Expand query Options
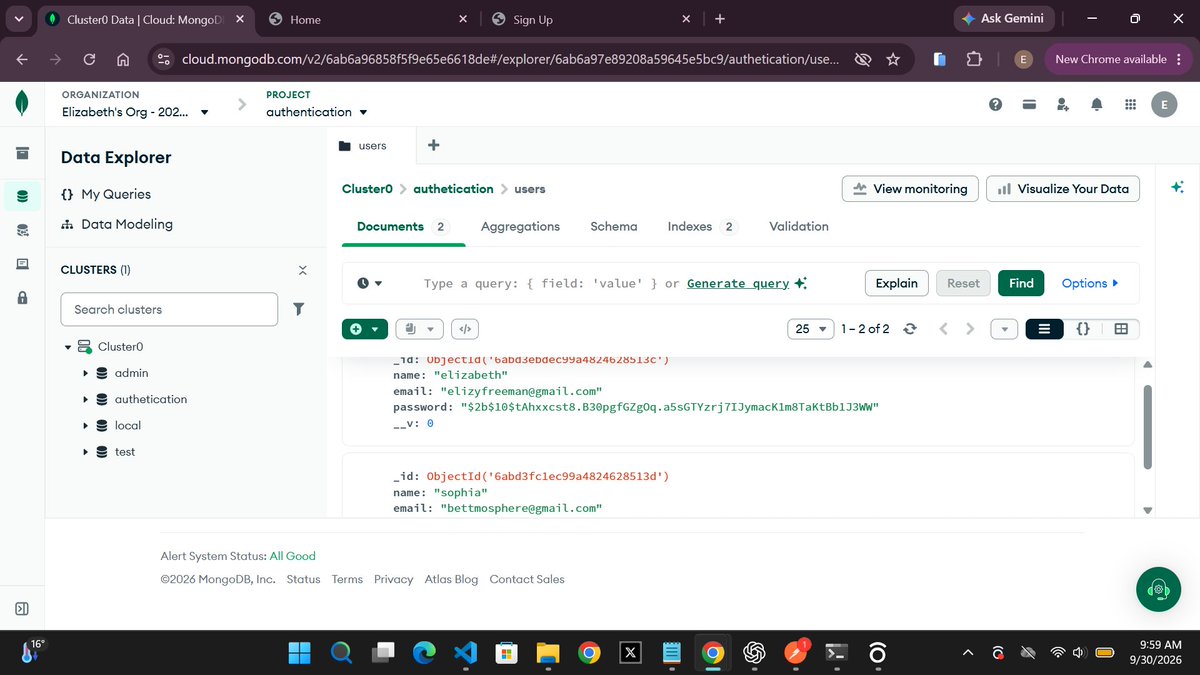The height and width of the screenshot is (675, 1200). [x=1090, y=283]
